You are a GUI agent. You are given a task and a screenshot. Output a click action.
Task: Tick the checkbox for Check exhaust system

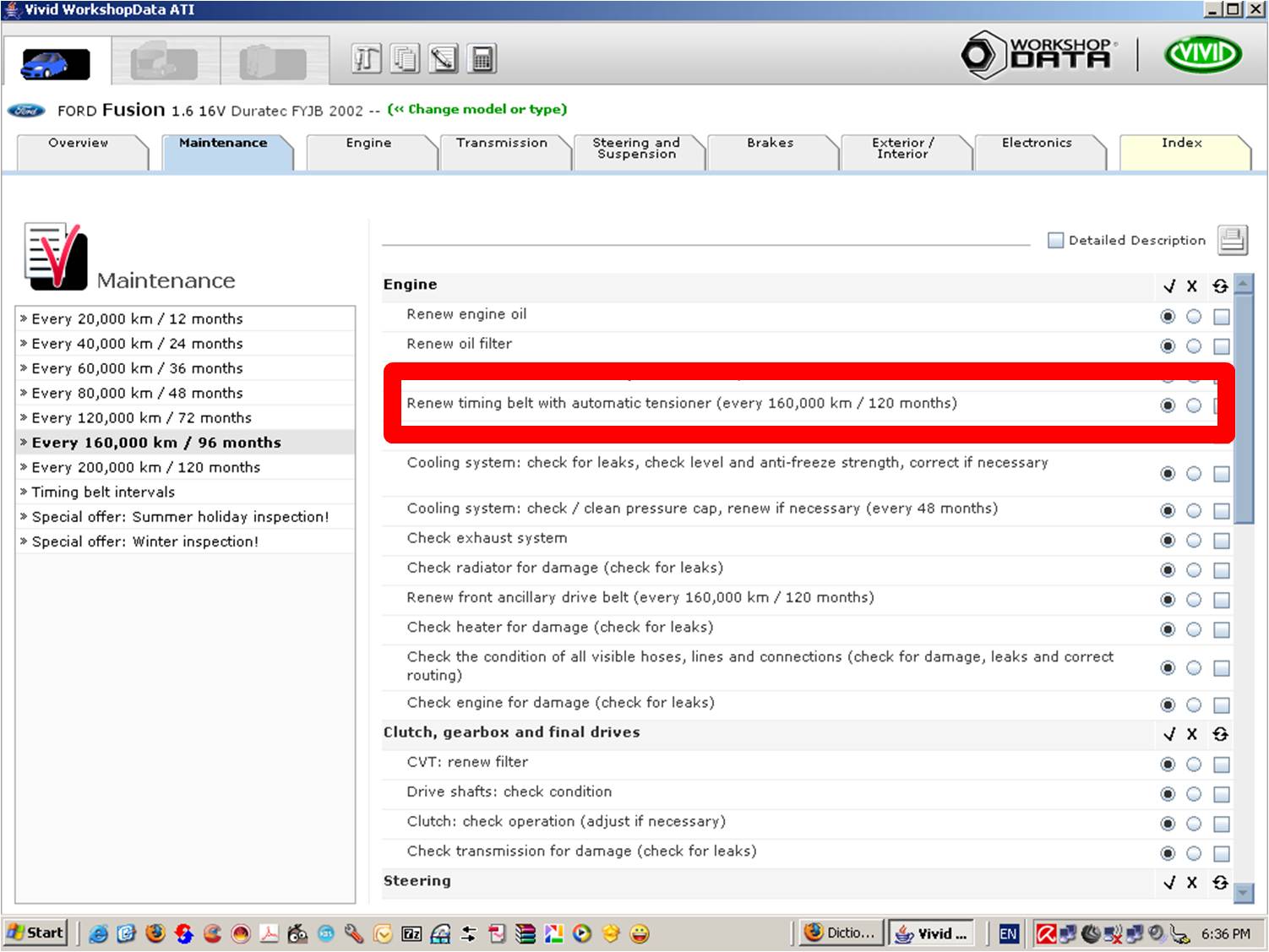(1221, 541)
